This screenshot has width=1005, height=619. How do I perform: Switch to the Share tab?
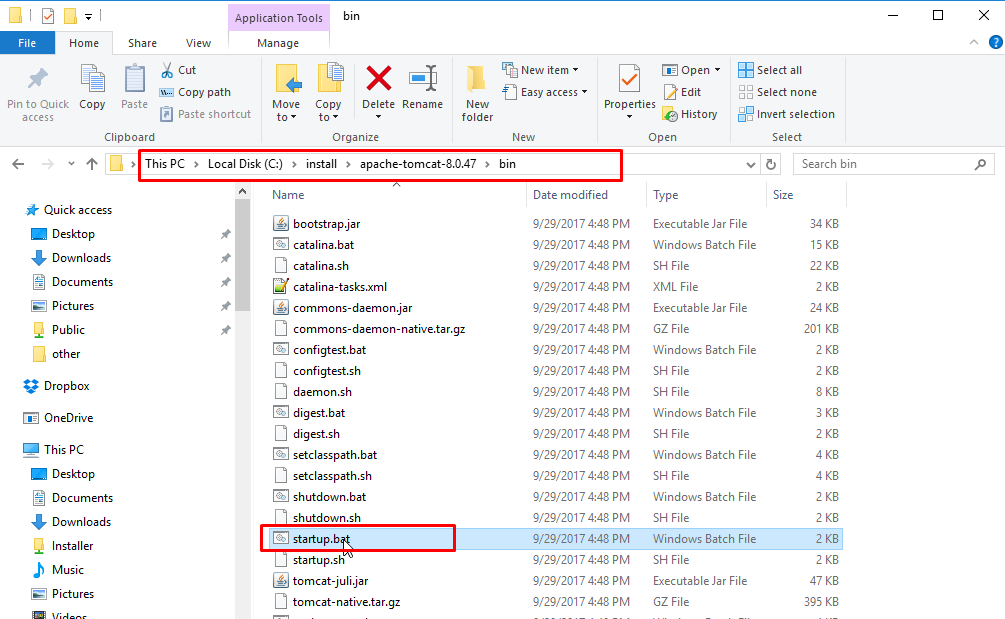click(142, 43)
